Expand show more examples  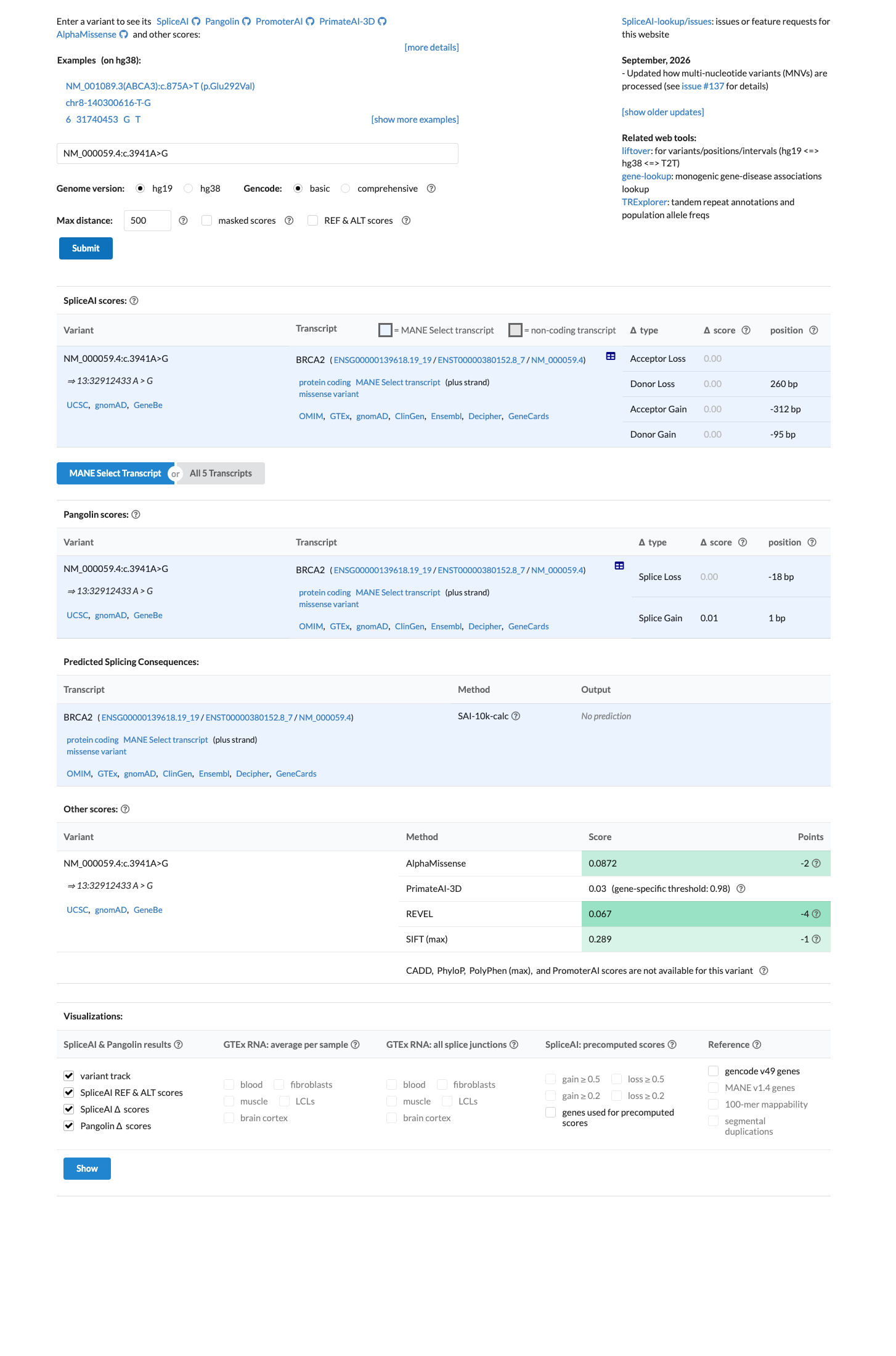tap(415, 120)
